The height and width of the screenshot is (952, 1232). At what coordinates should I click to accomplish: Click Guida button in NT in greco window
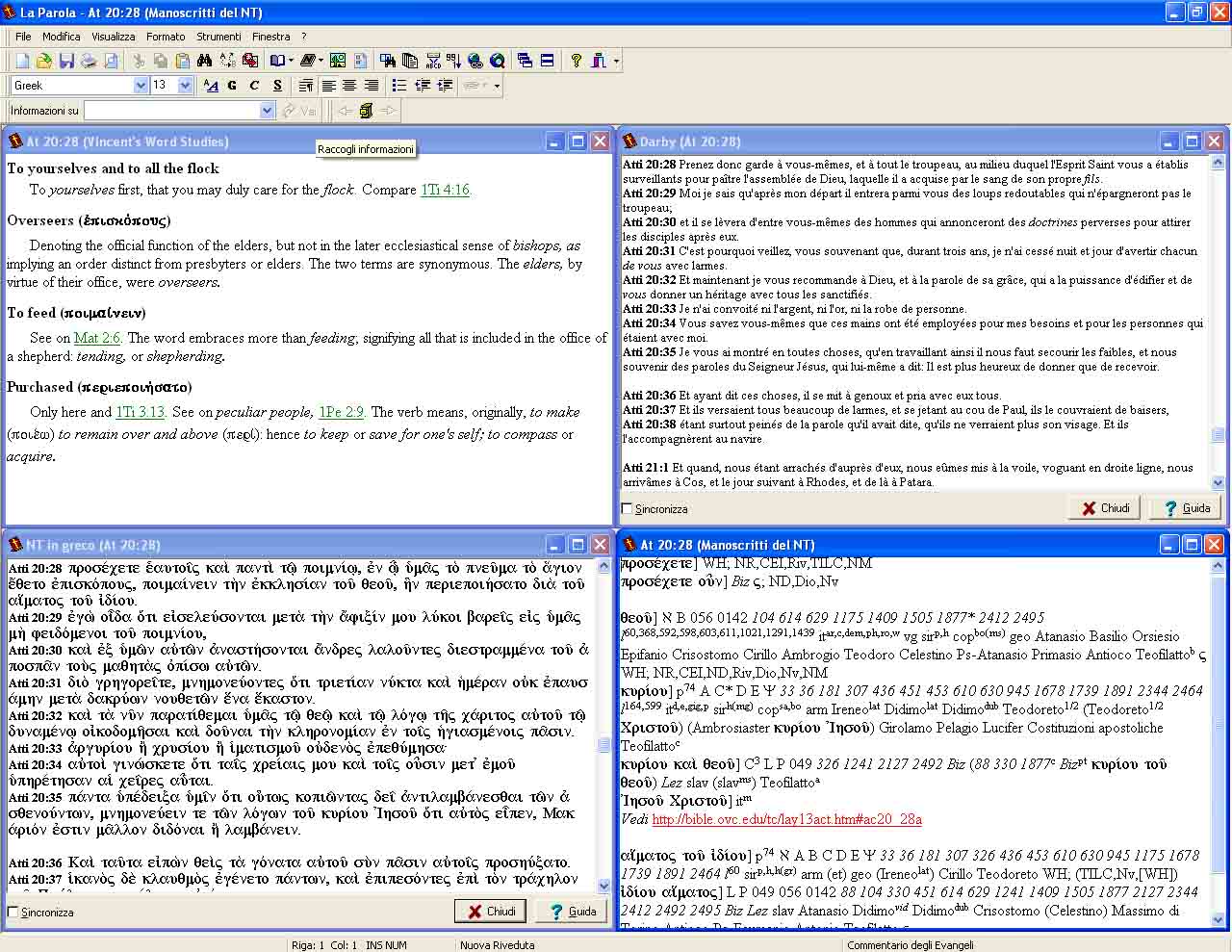click(x=572, y=911)
